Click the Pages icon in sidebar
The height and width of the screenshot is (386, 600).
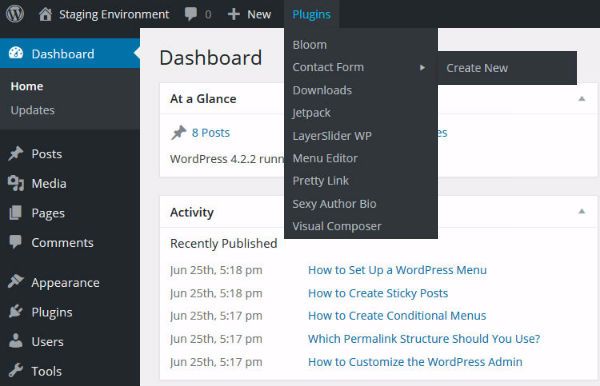pos(16,213)
